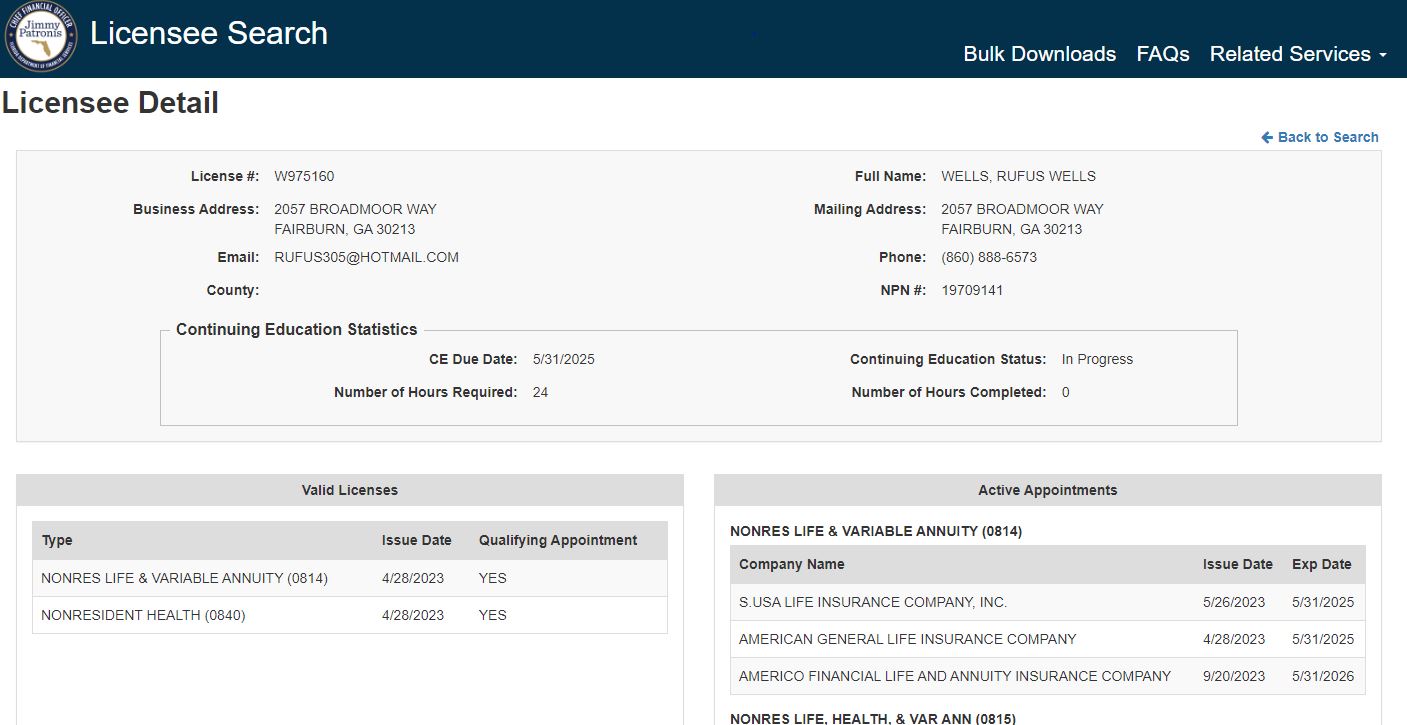This screenshot has width=1407, height=725.
Task: Open the Related Services dropdown
Action: coord(1297,54)
